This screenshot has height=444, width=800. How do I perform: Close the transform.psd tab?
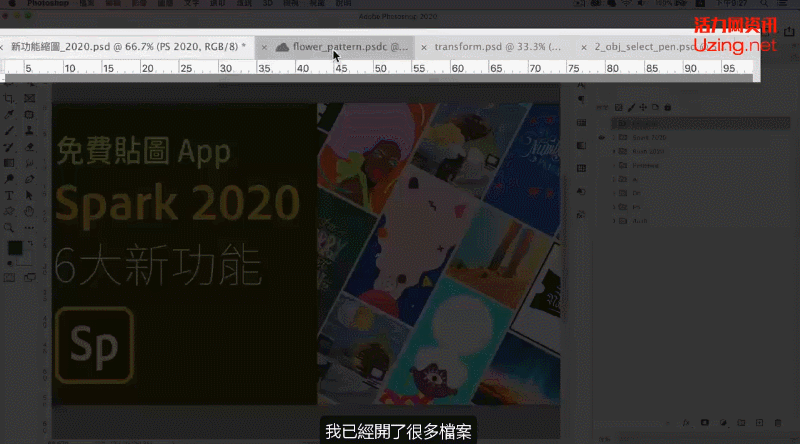click(423, 47)
